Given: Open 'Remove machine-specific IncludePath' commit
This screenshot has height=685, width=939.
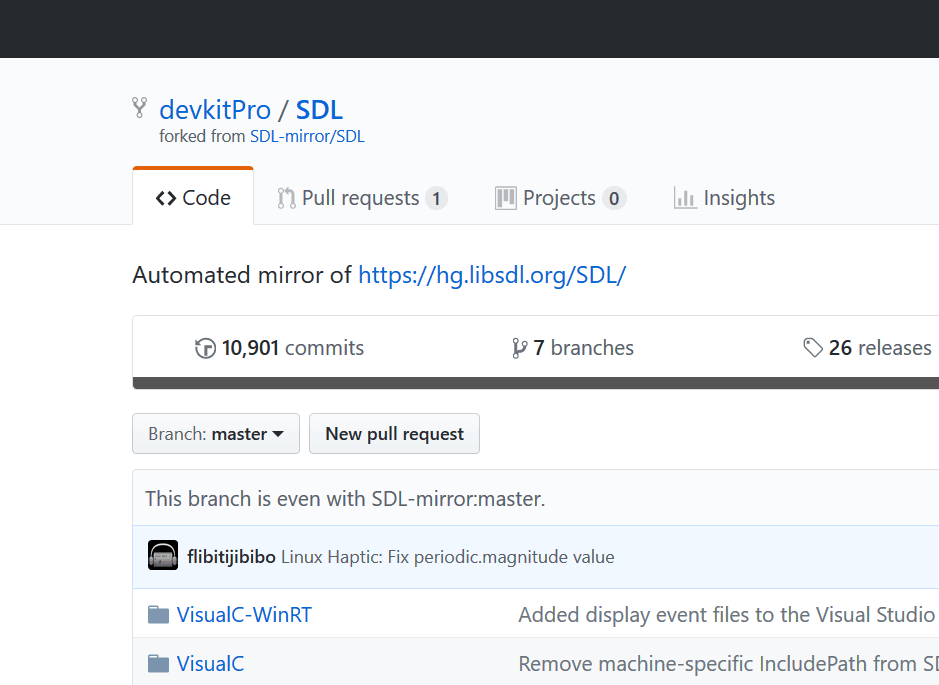Looking at the screenshot, I should coord(728,664).
